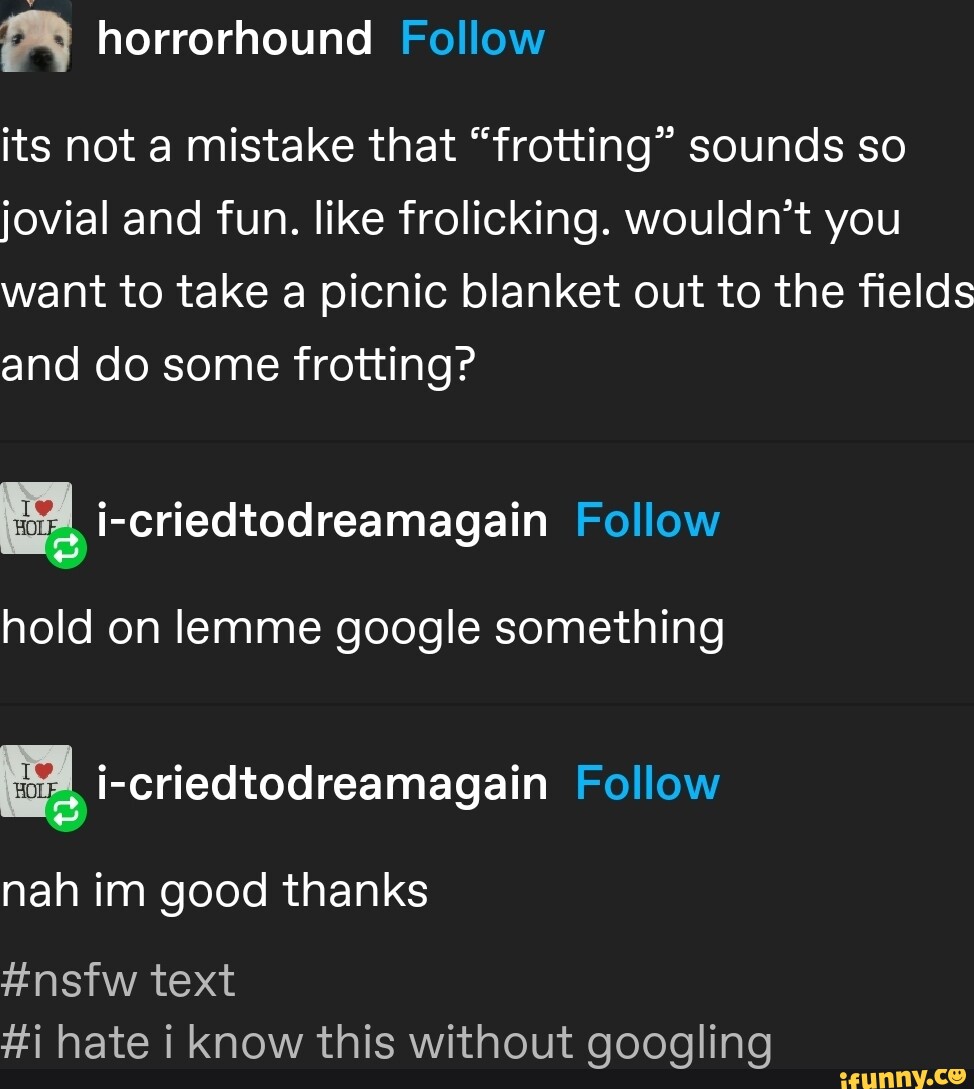This screenshot has height=1089, width=974.
Task: Select the post text starting with 'hold on lemme google'
Action: (x=363, y=627)
